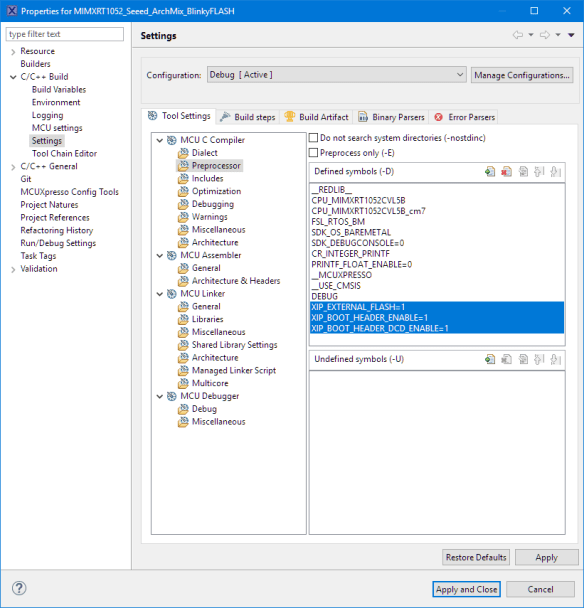Collapse the C/C++ Build tree node
The image size is (584, 608).
coord(13,77)
